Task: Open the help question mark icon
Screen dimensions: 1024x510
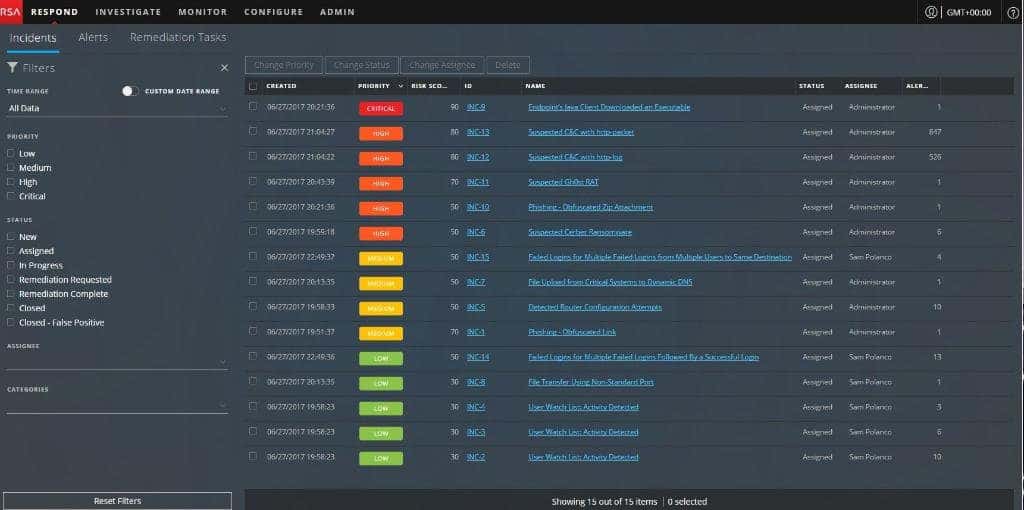Action: coord(1013,12)
